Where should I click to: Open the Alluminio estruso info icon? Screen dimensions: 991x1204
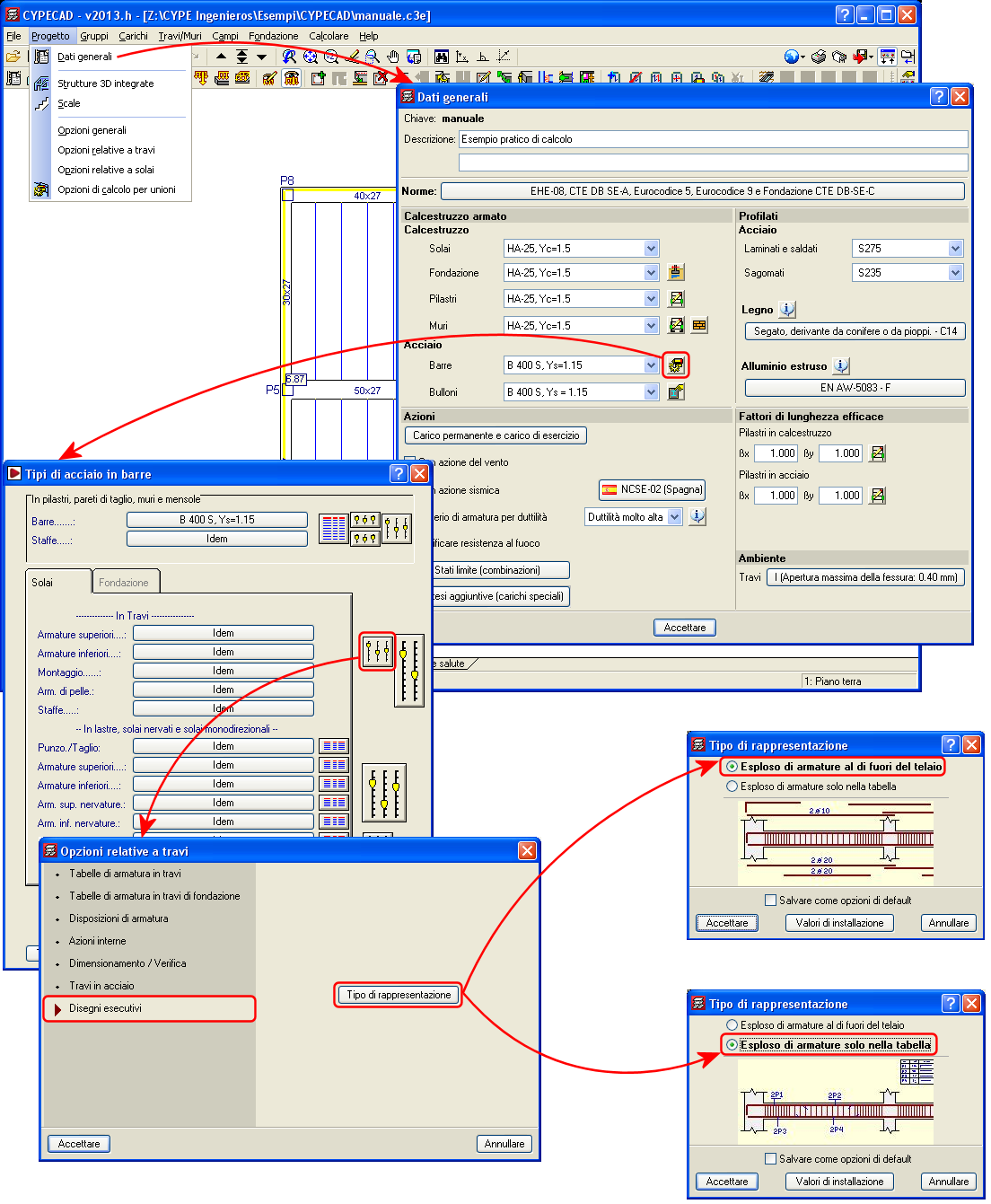point(841,365)
